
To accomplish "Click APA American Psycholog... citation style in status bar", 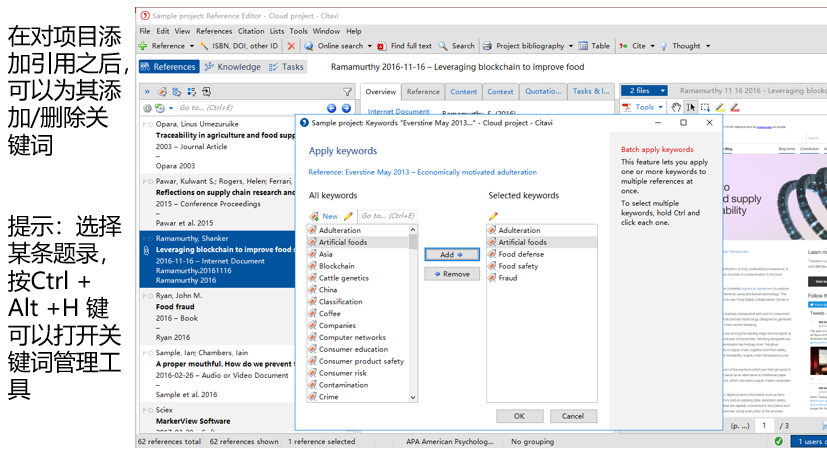I will click(x=449, y=441).
